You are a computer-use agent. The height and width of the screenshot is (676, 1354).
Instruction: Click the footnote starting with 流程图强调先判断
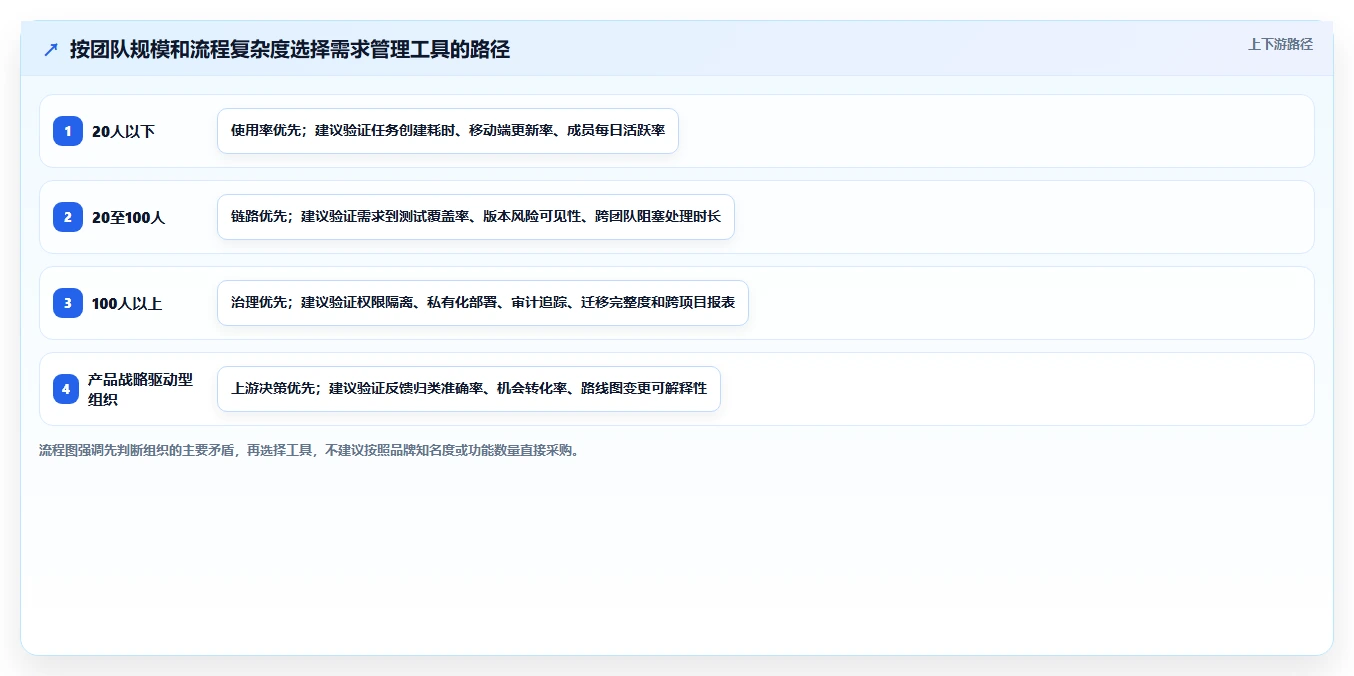click(309, 450)
